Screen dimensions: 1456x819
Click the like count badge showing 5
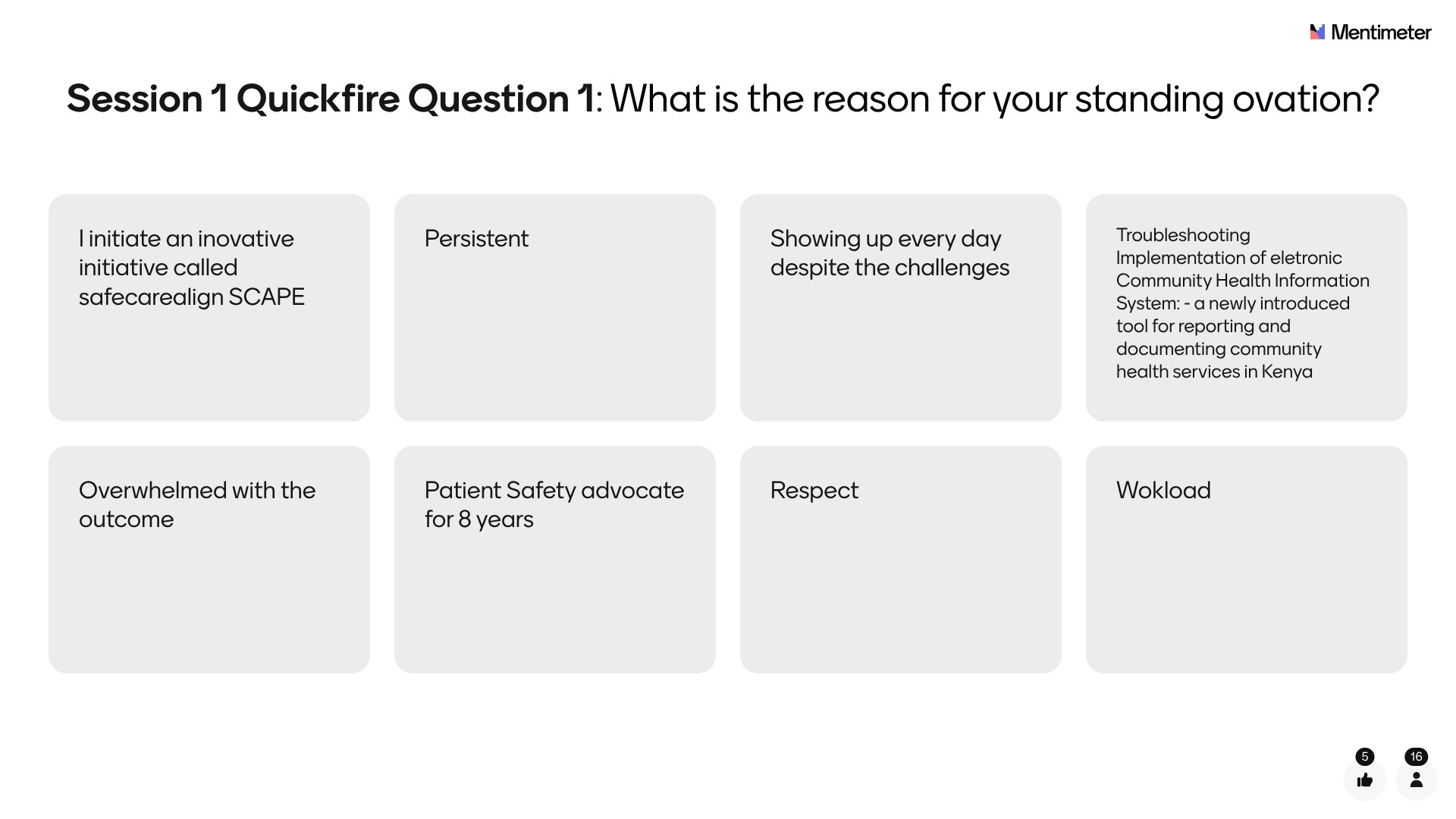[x=1364, y=756]
